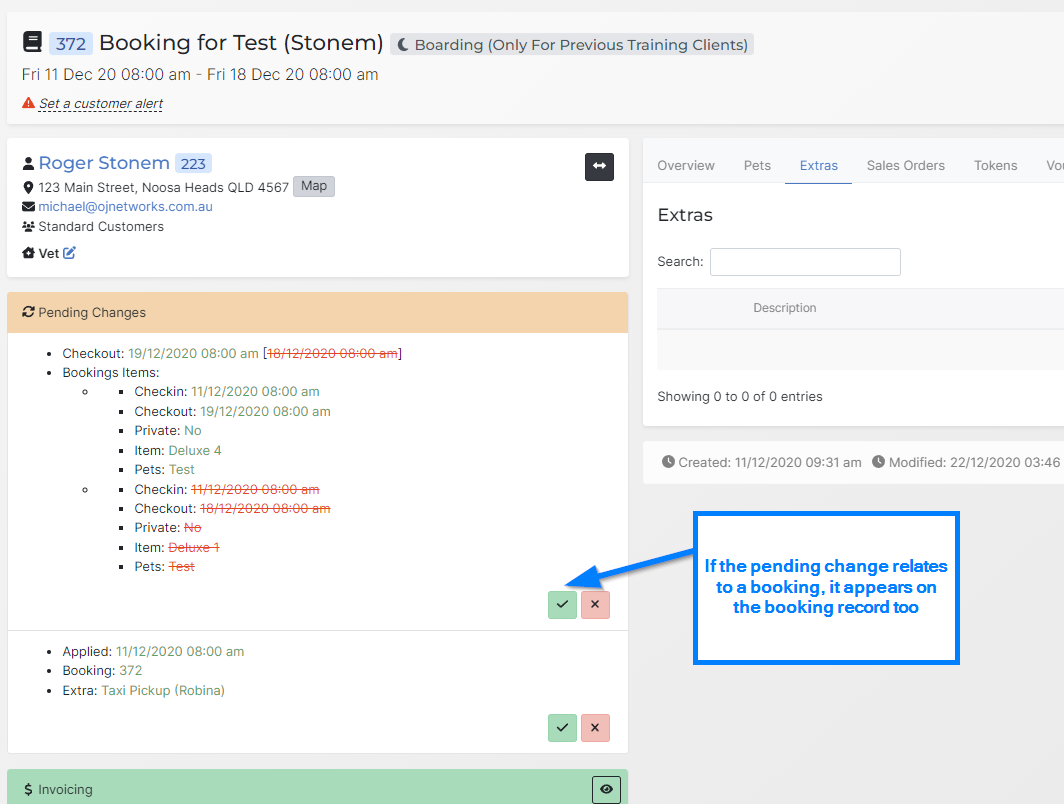Click the Invoicing panel header

(318, 788)
